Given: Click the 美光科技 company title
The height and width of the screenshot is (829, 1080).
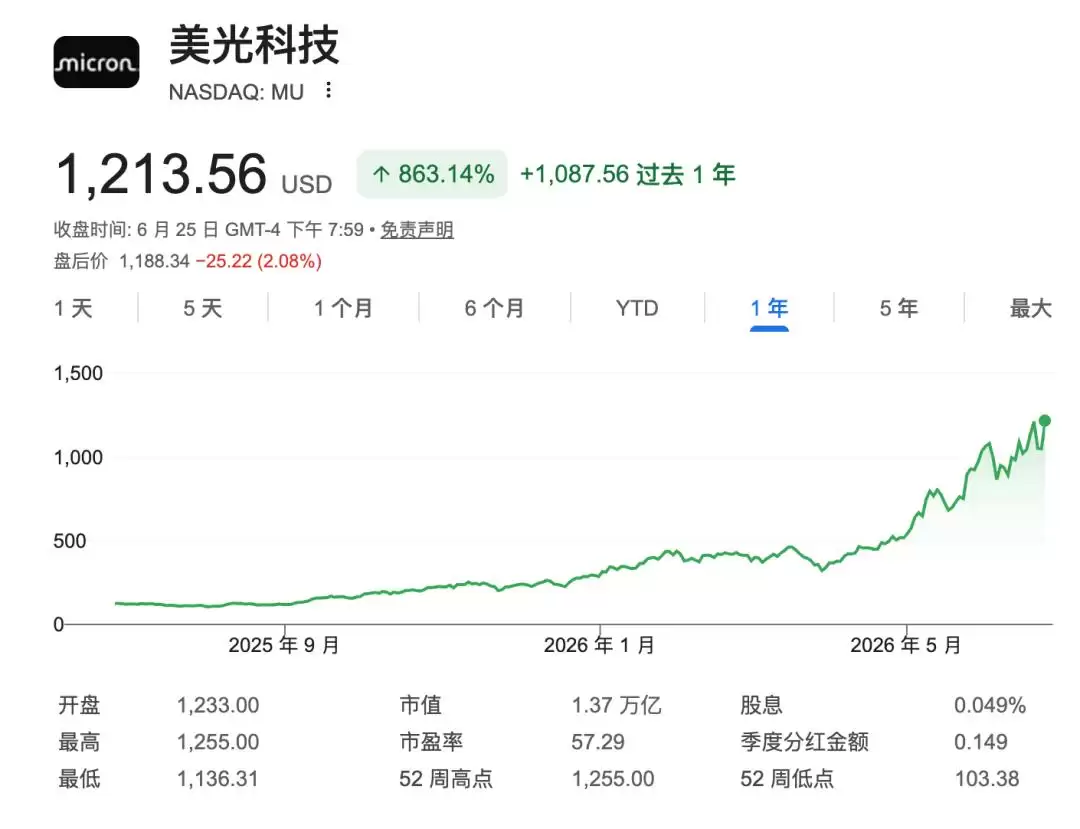Looking at the screenshot, I should click(x=254, y=45).
